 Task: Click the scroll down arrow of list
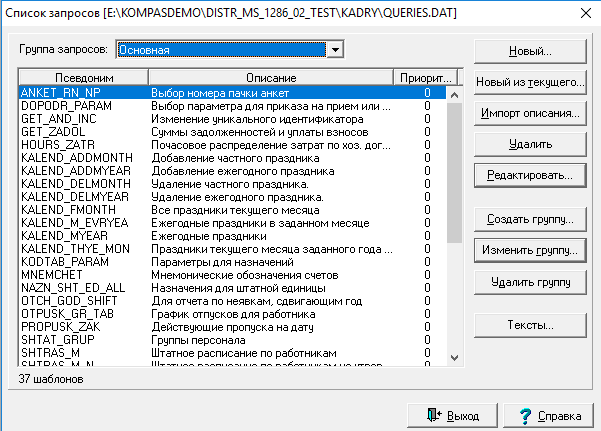(455, 358)
